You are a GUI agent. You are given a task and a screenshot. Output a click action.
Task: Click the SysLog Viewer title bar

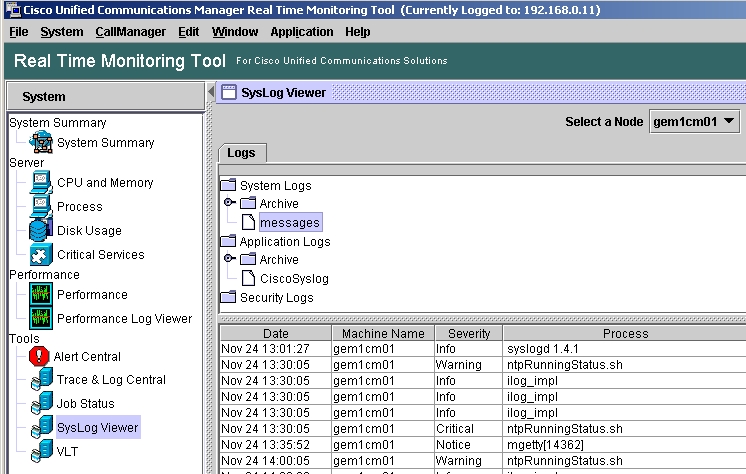481,92
